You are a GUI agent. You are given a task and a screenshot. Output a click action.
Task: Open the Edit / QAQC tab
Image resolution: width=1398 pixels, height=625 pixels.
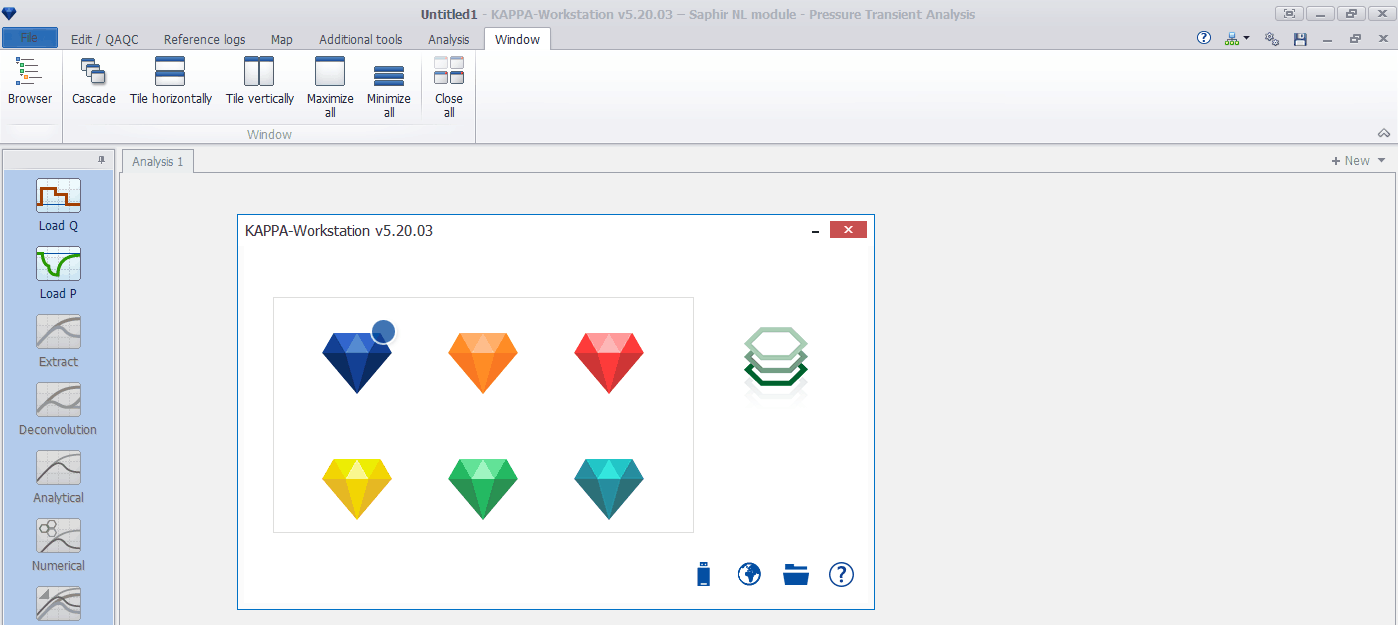click(x=105, y=39)
